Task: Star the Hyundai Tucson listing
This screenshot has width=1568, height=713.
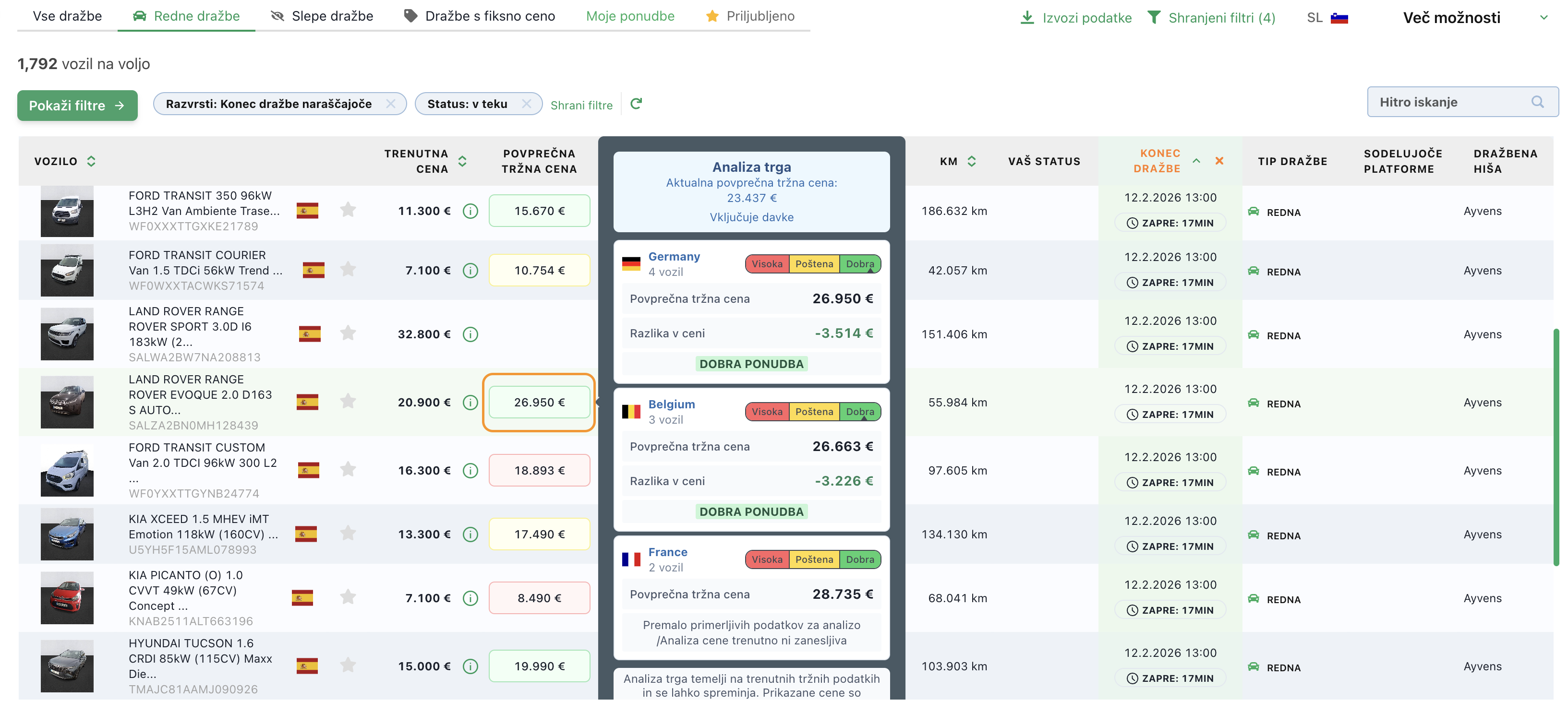Action: pyautogui.click(x=348, y=665)
